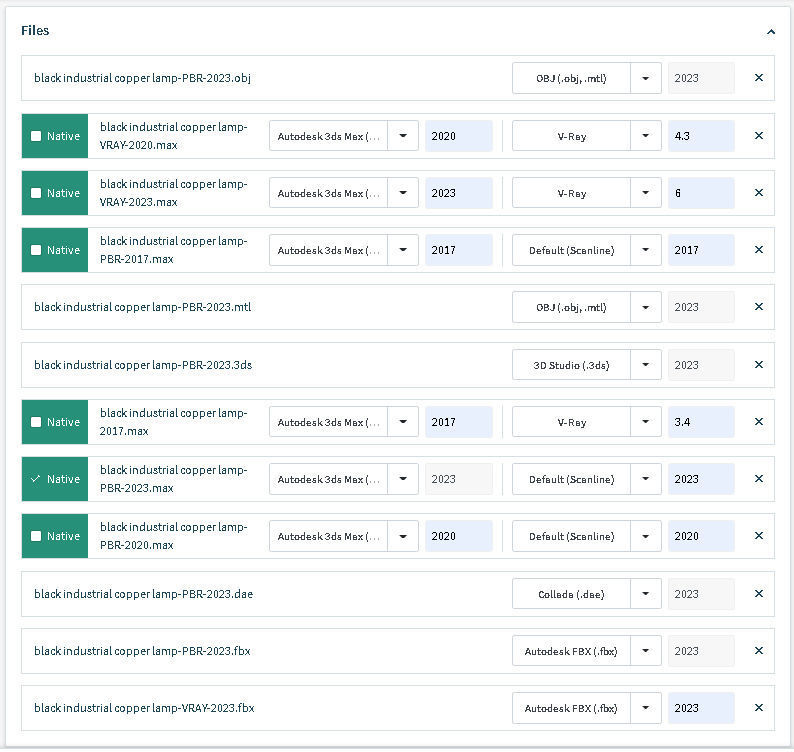Expand 3D Studio (.3ds) format dropdown
This screenshot has height=752, width=794.
point(646,365)
